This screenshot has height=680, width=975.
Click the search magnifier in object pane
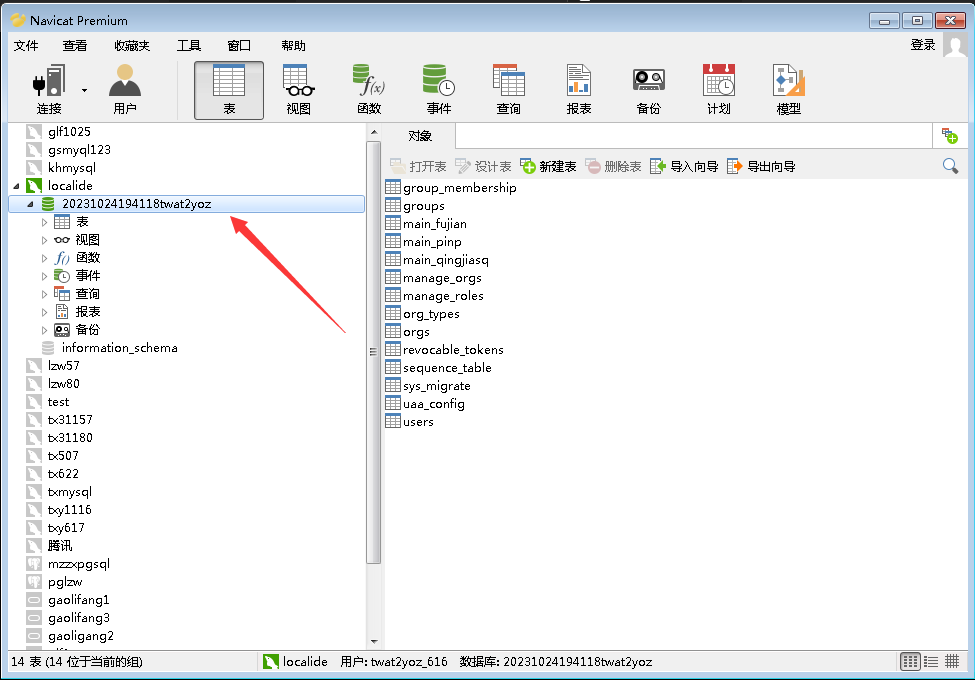point(950,166)
